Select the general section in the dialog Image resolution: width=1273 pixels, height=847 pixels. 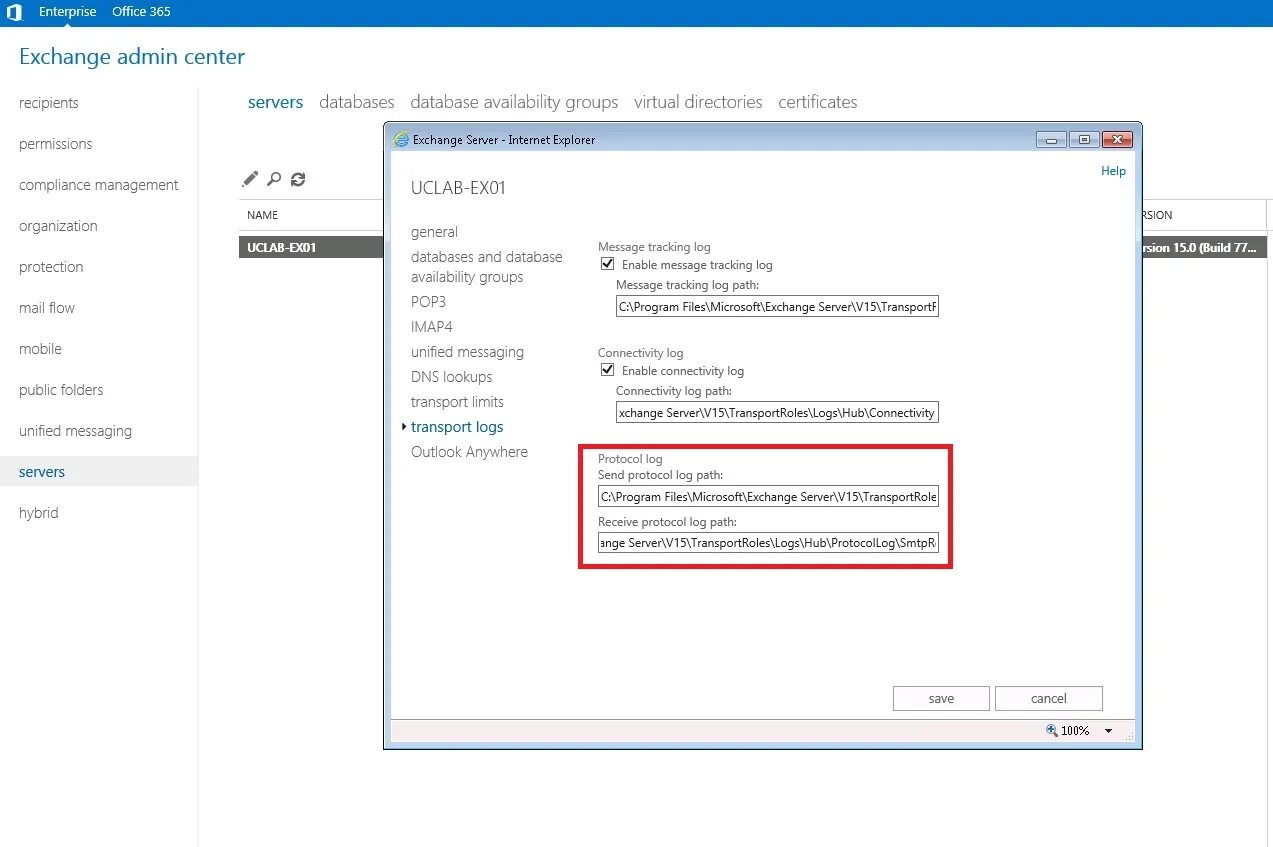pyautogui.click(x=434, y=232)
